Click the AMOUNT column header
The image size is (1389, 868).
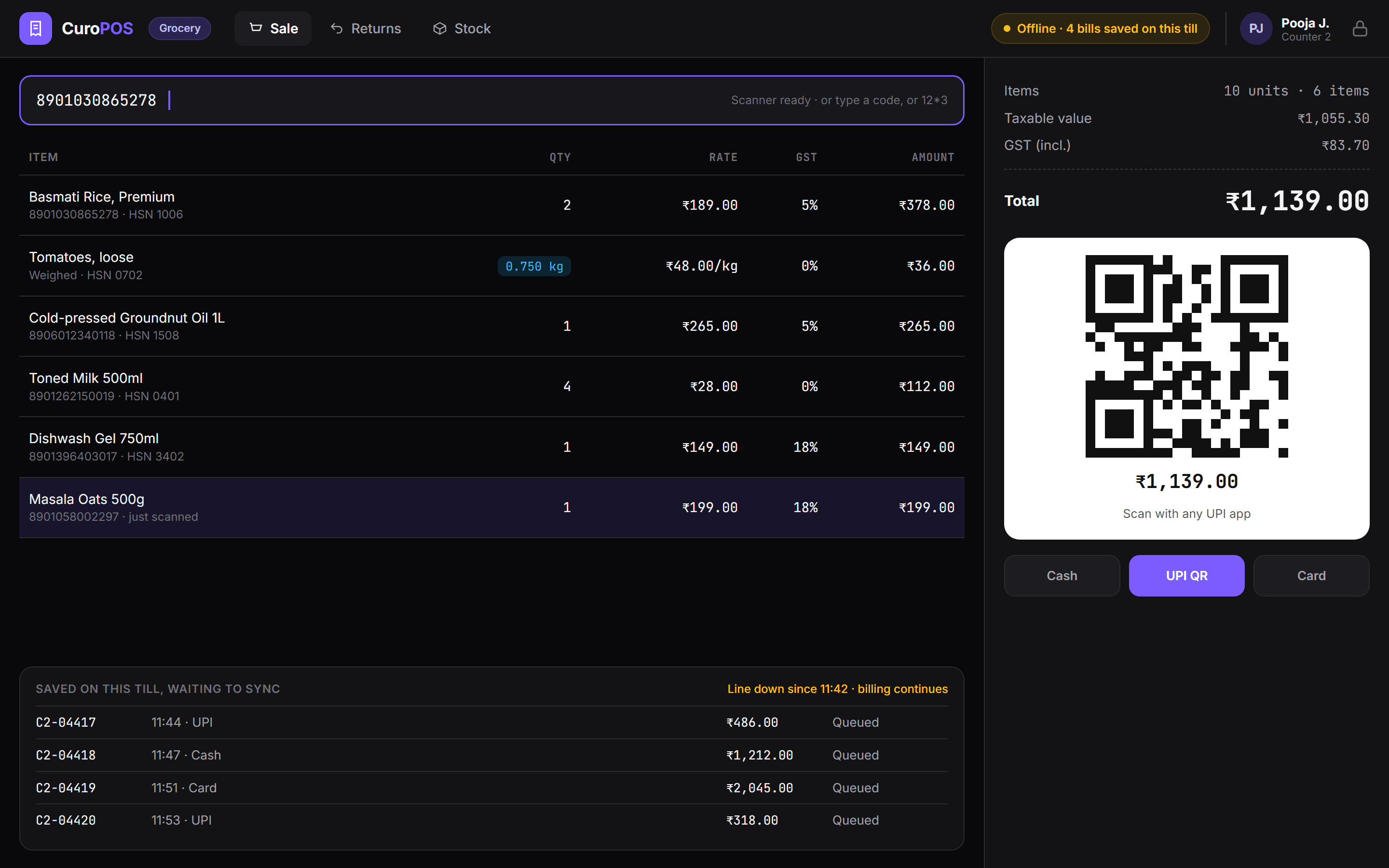coord(933,157)
